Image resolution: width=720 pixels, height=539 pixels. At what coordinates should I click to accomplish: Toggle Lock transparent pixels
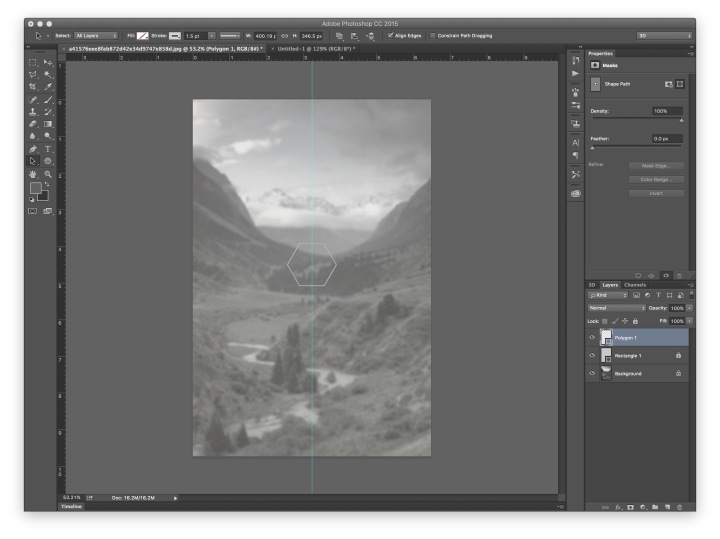tap(605, 321)
